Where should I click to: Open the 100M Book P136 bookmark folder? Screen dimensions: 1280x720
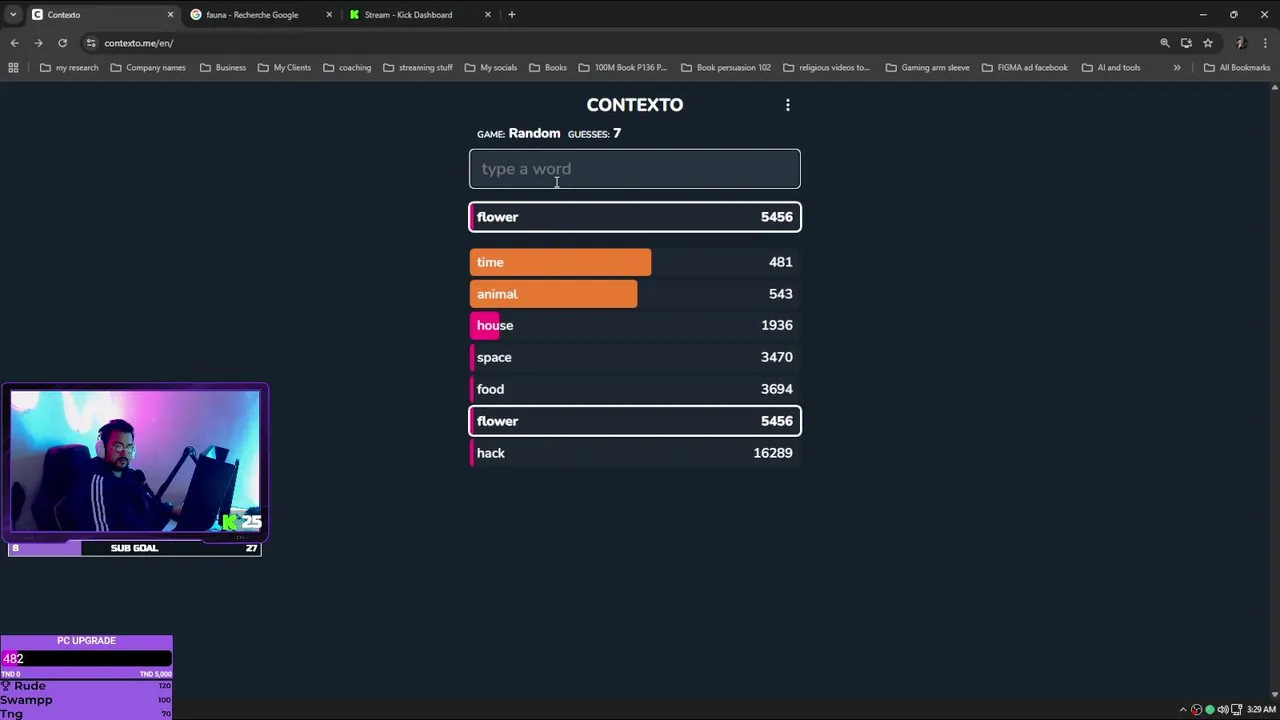click(623, 68)
